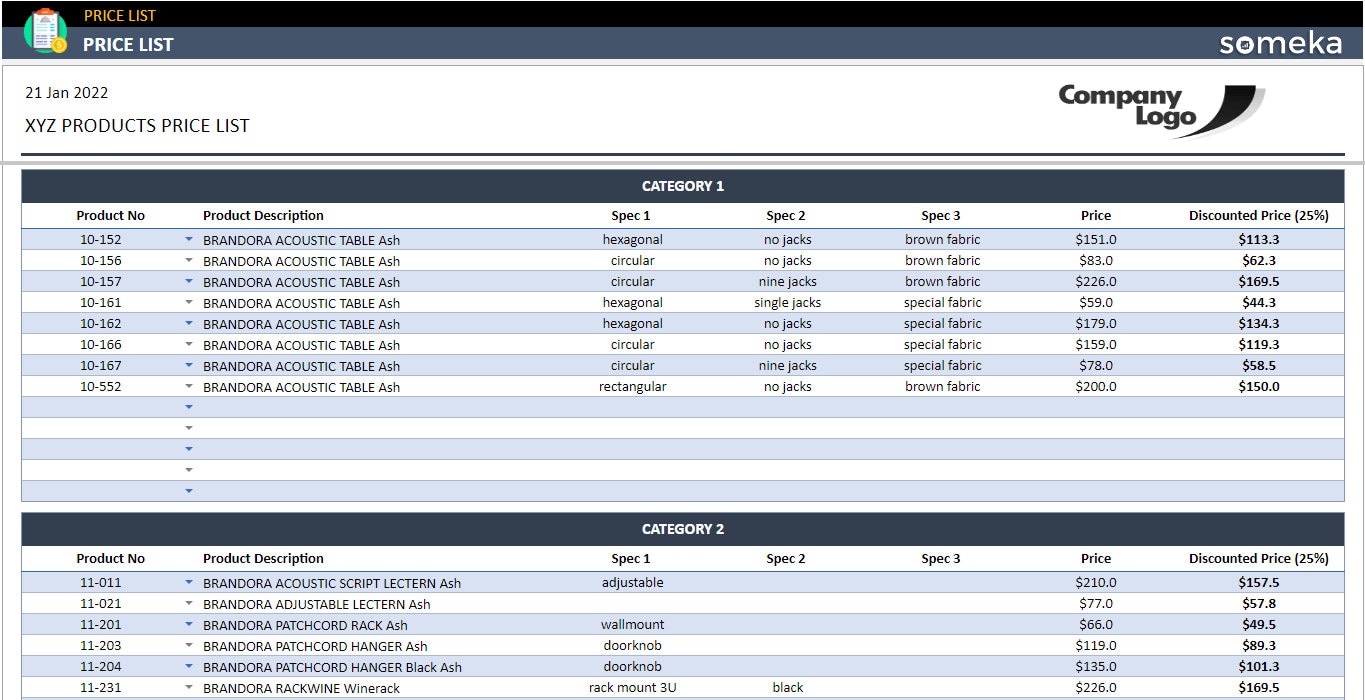The height and width of the screenshot is (700, 1365).
Task: Open the product dropdown for item 10-152
Action: coord(189,239)
